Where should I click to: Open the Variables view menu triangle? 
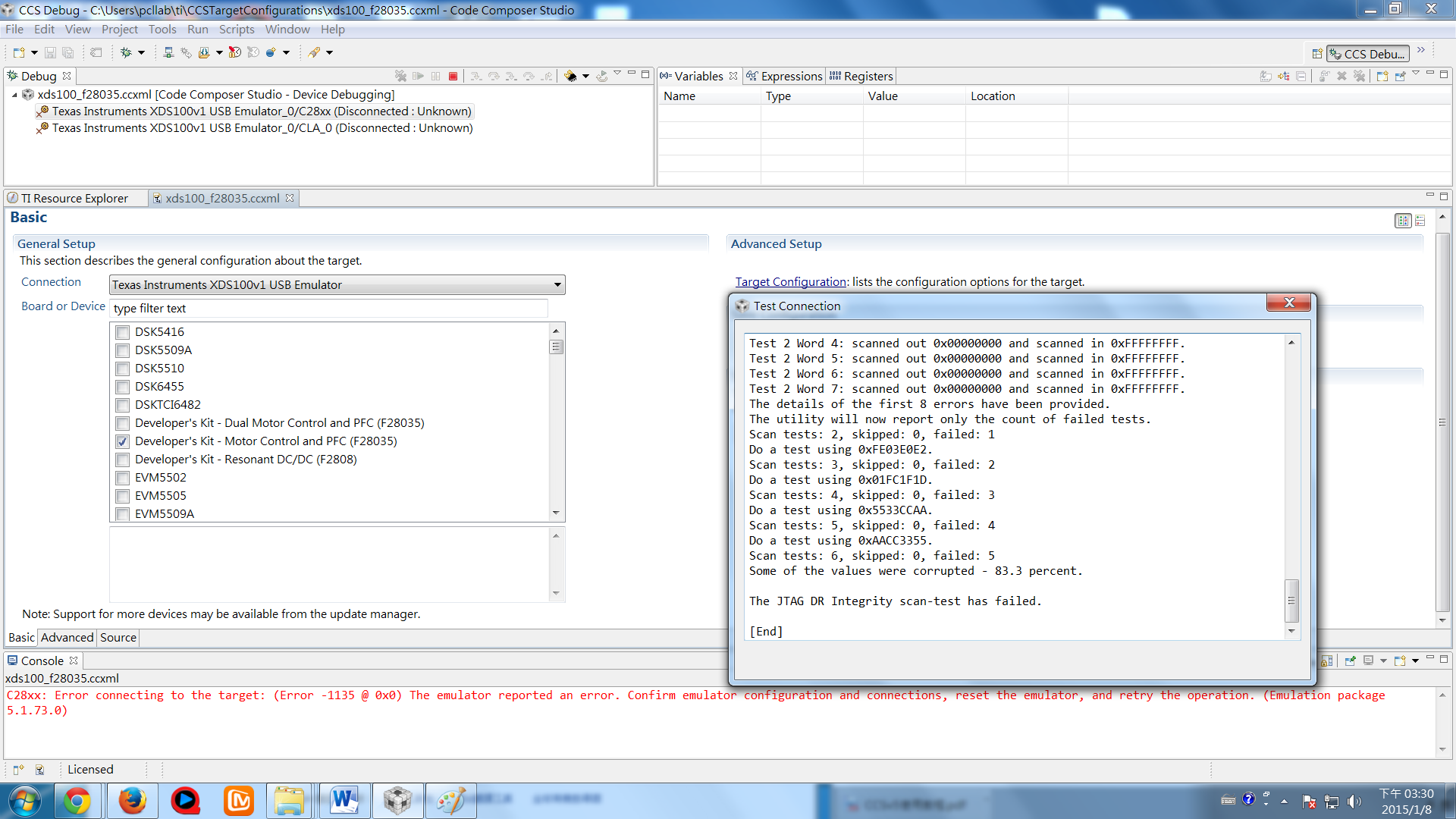tap(1416, 74)
